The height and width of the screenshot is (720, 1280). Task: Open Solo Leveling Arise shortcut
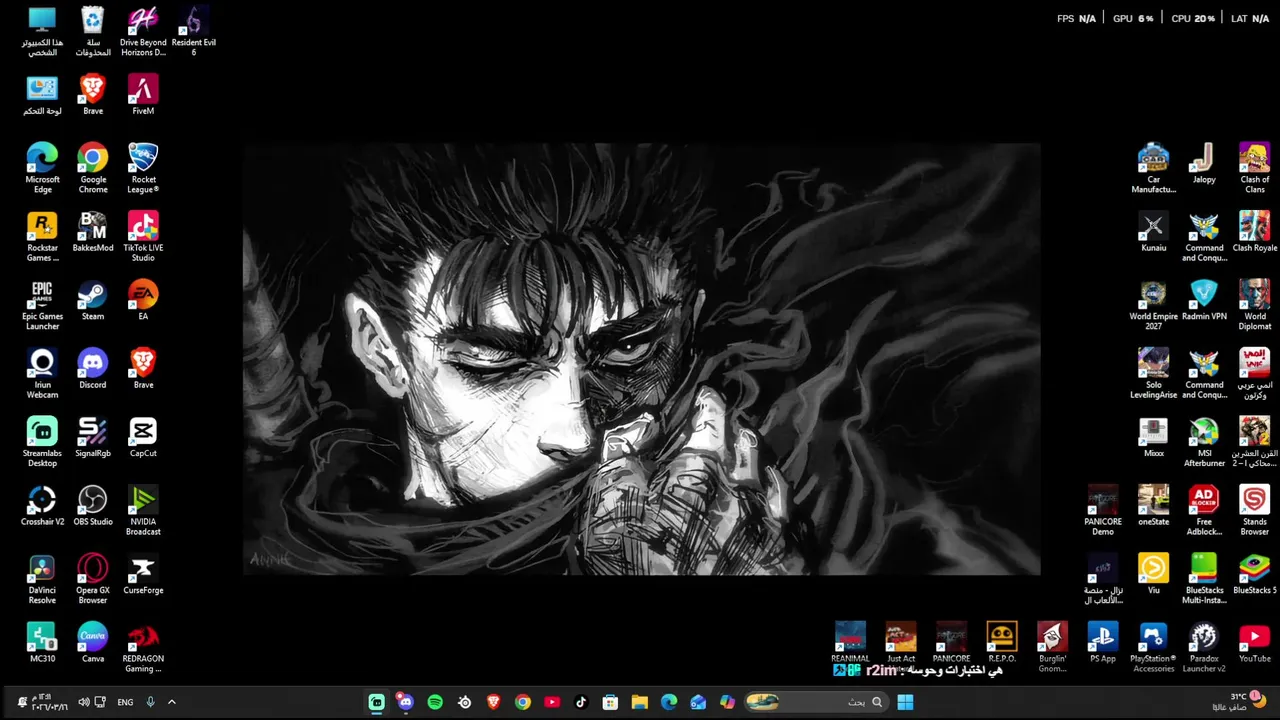click(1153, 374)
